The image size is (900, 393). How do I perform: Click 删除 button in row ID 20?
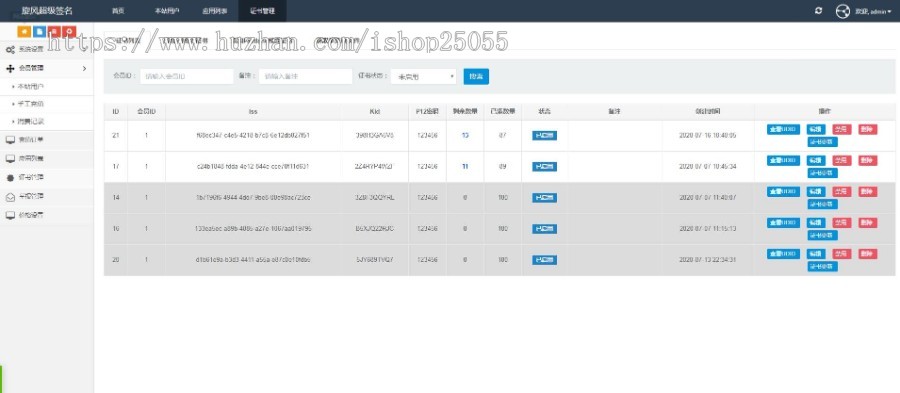click(868, 254)
